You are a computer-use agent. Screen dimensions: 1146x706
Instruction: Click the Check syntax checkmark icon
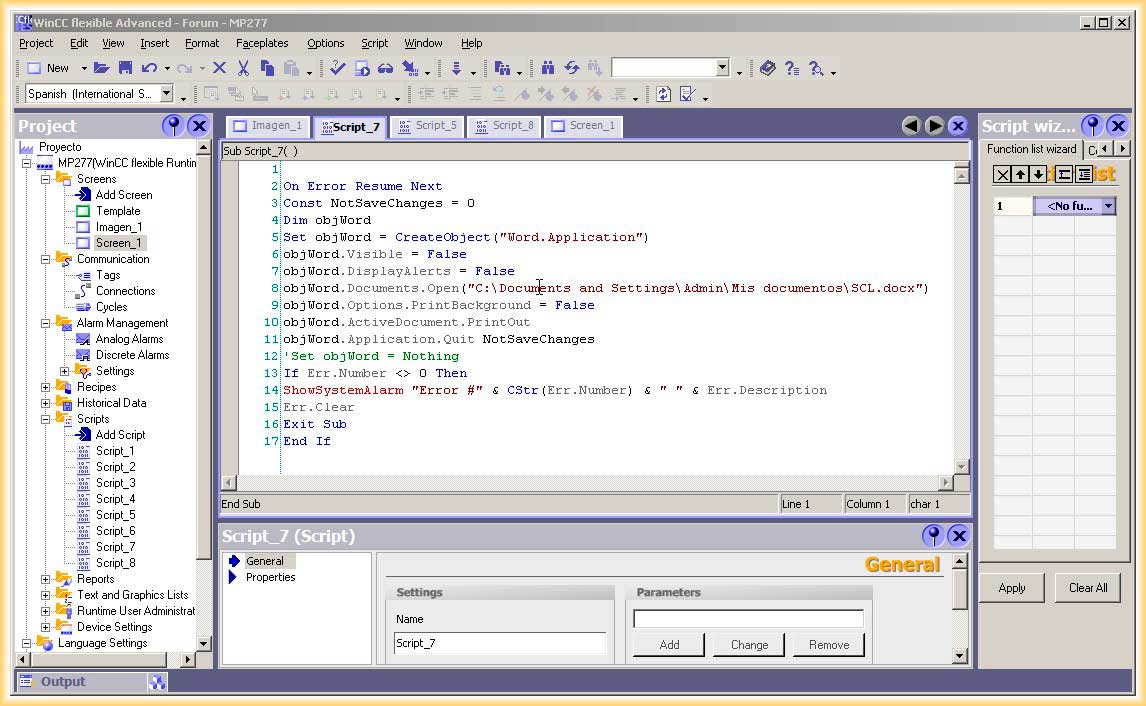[x=337, y=68]
